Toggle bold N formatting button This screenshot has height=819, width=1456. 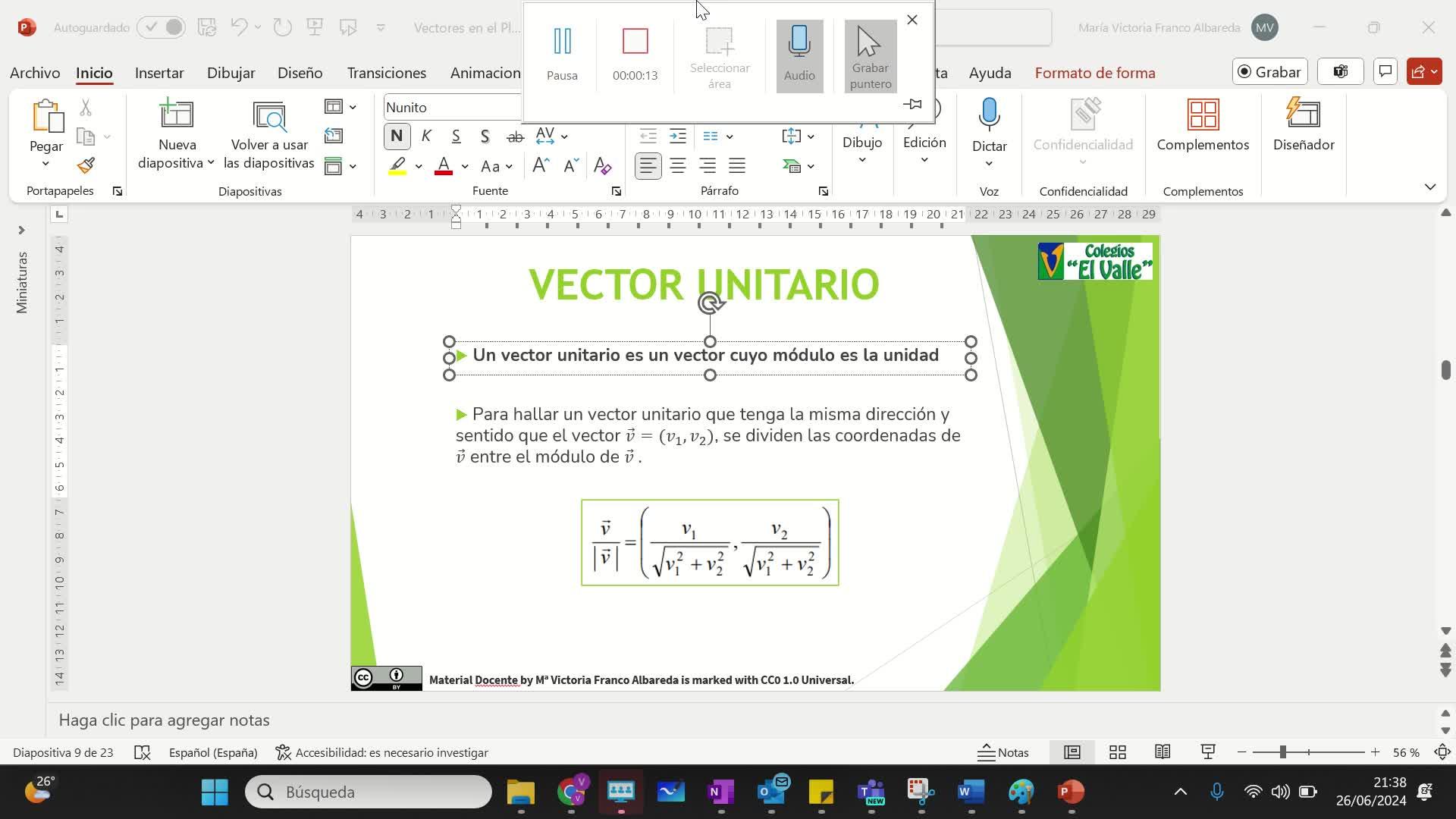pos(396,136)
